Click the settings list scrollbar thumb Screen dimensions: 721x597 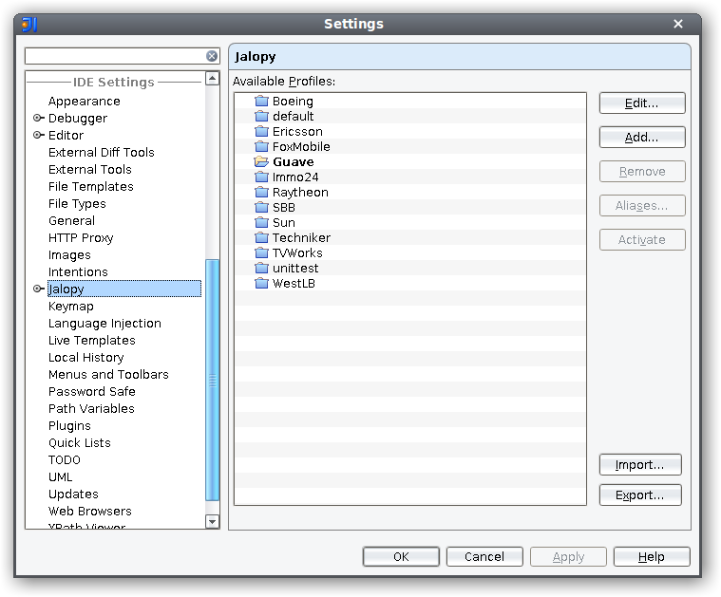(x=212, y=380)
